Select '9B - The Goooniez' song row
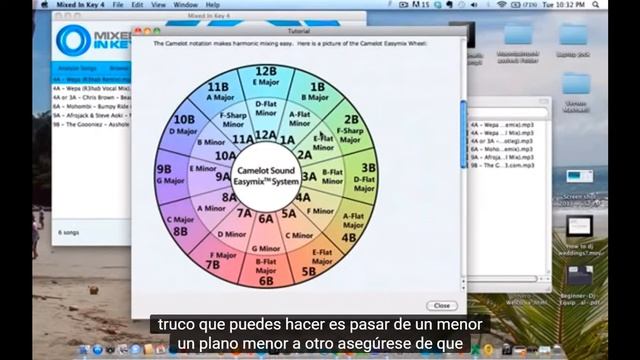Viewport: 640px width, 360px height. tap(91, 124)
